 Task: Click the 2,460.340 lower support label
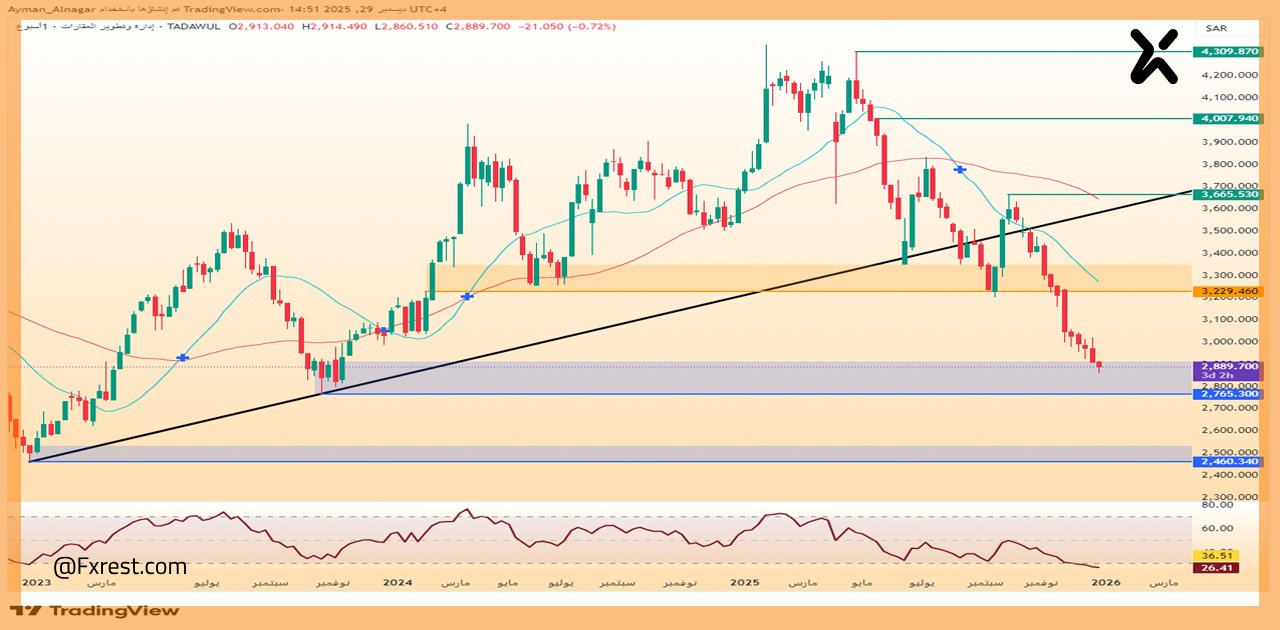[x=1229, y=461]
